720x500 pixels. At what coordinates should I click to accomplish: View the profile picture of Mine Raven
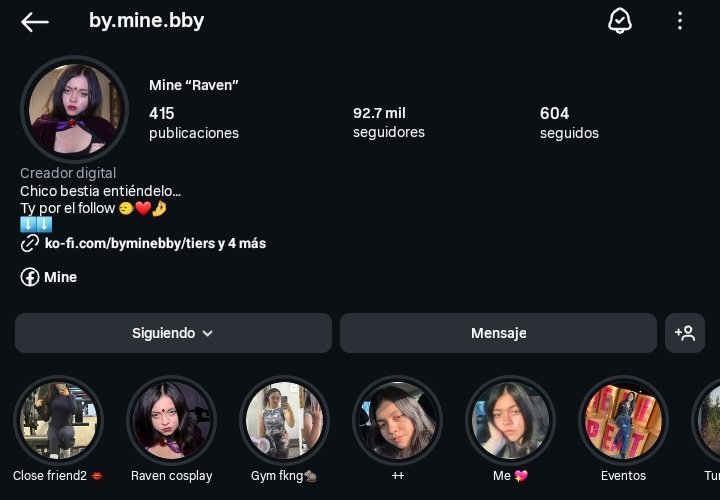point(74,109)
